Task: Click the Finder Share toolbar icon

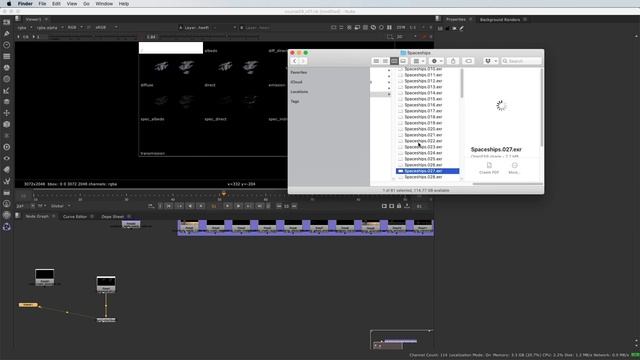Action: click(x=453, y=61)
